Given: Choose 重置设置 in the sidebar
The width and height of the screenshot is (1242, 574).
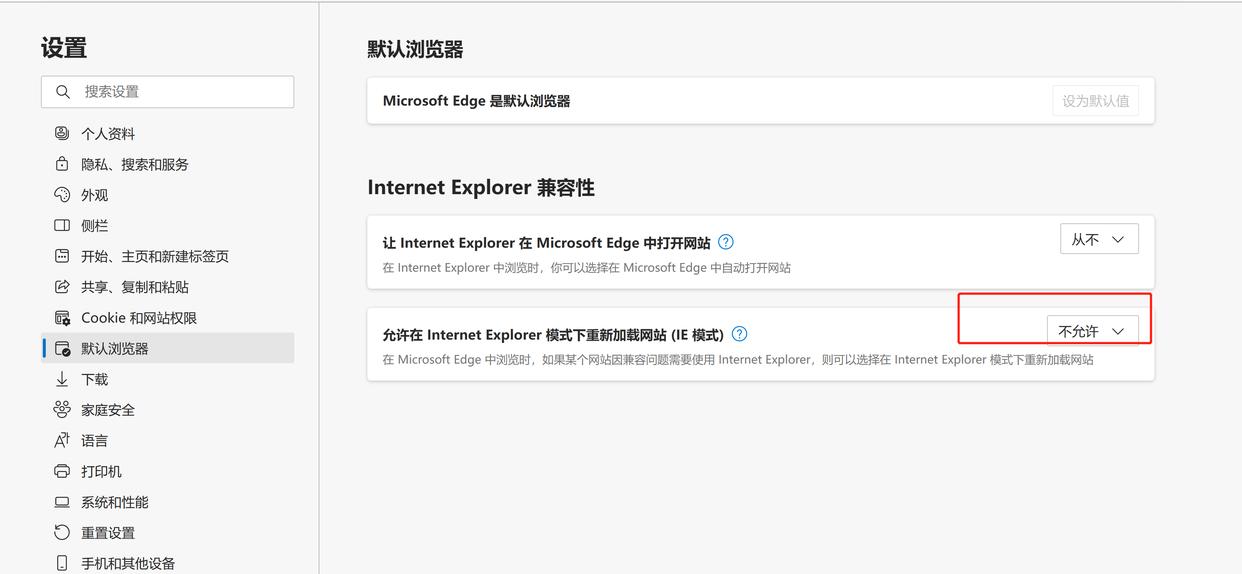Looking at the screenshot, I should pos(168,533).
